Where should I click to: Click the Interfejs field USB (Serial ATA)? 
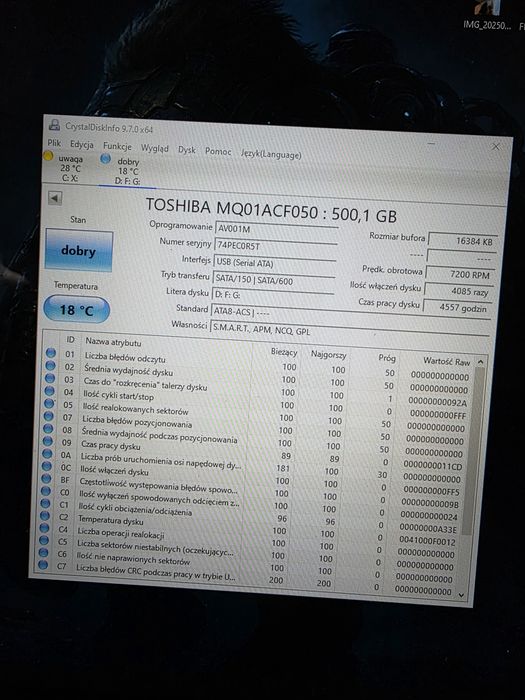tap(274, 263)
